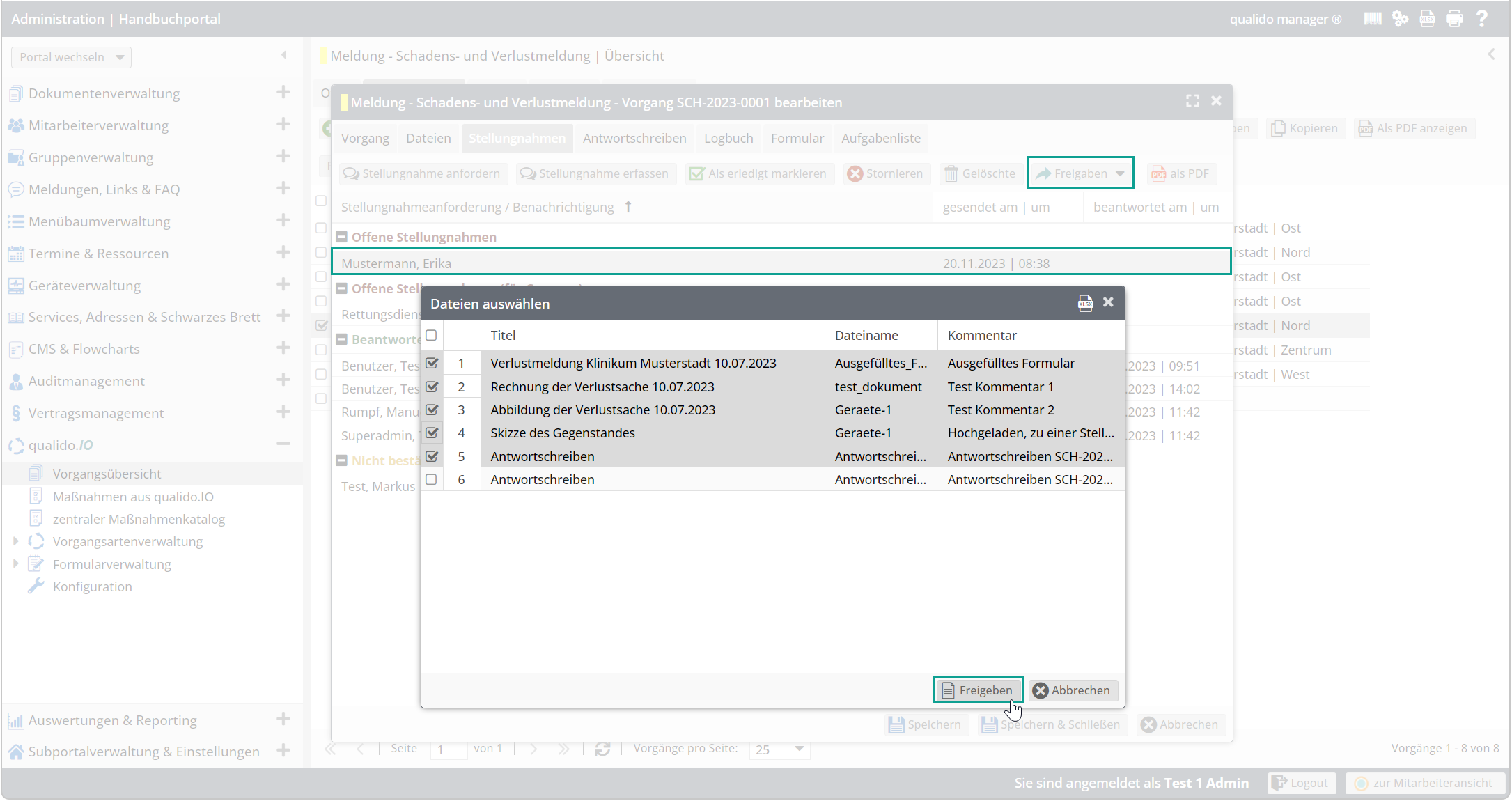Check file 6 Antwortschreiben checkbox
The image size is (1512, 801).
pos(432,479)
